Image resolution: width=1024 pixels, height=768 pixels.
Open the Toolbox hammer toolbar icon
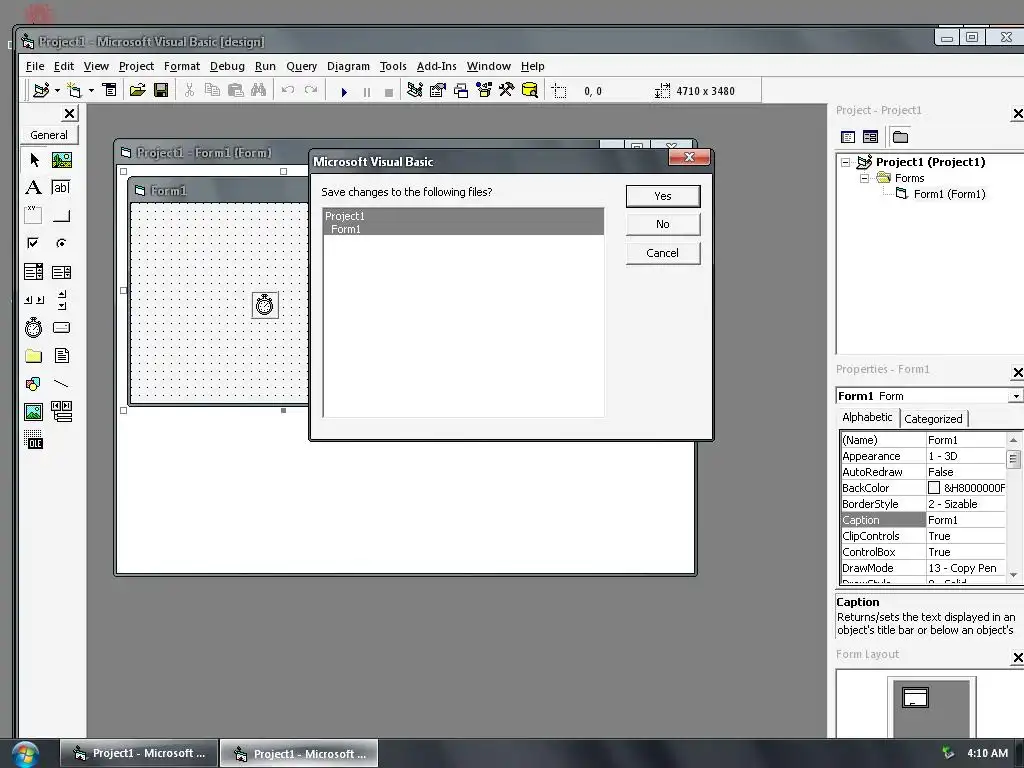point(507,90)
